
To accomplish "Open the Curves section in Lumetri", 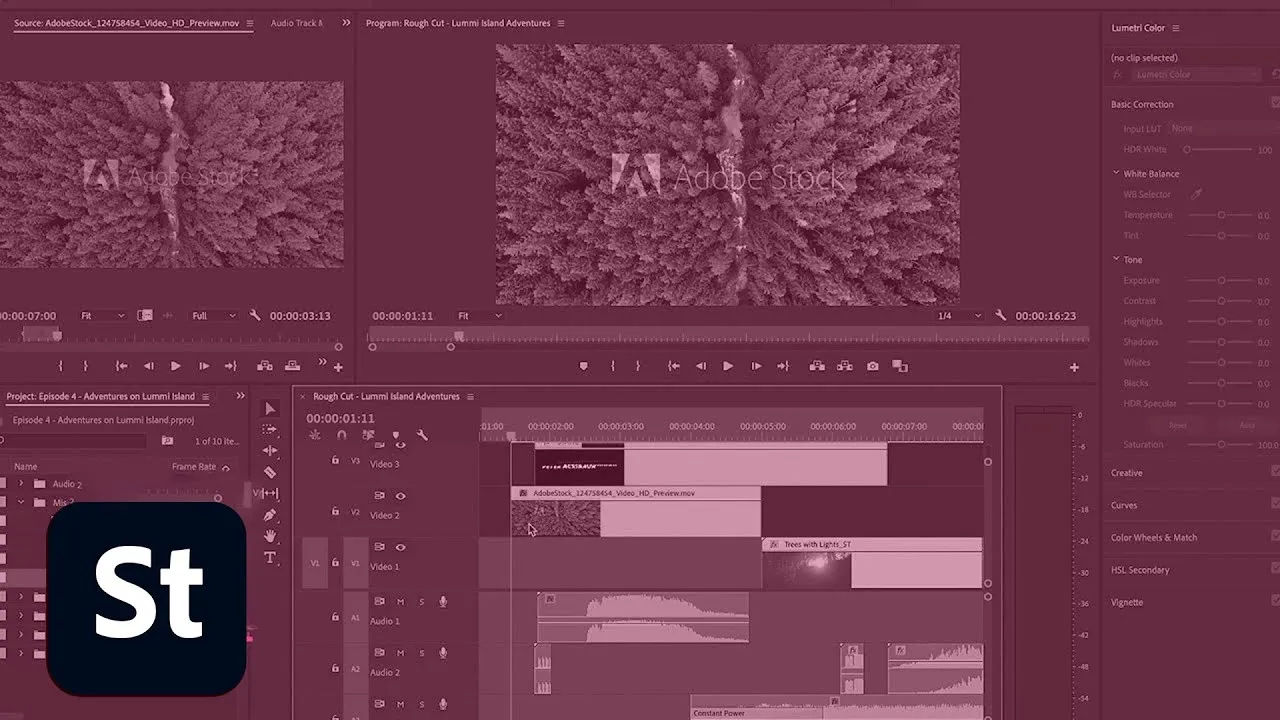I will (1124, 505).
